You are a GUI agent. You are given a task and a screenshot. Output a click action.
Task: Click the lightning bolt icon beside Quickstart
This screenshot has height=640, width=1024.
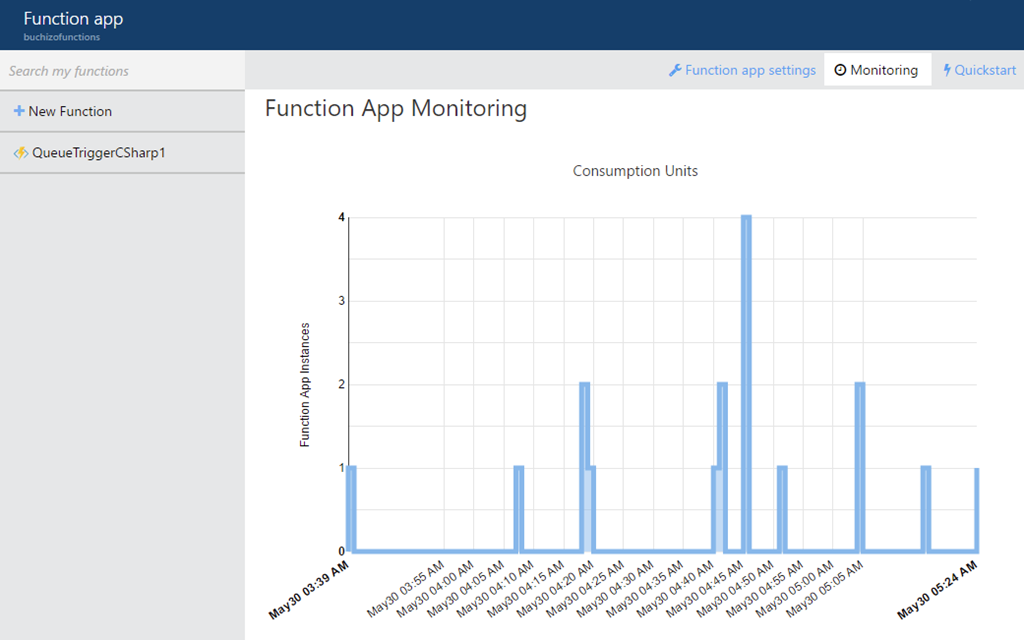pos(947,70)
